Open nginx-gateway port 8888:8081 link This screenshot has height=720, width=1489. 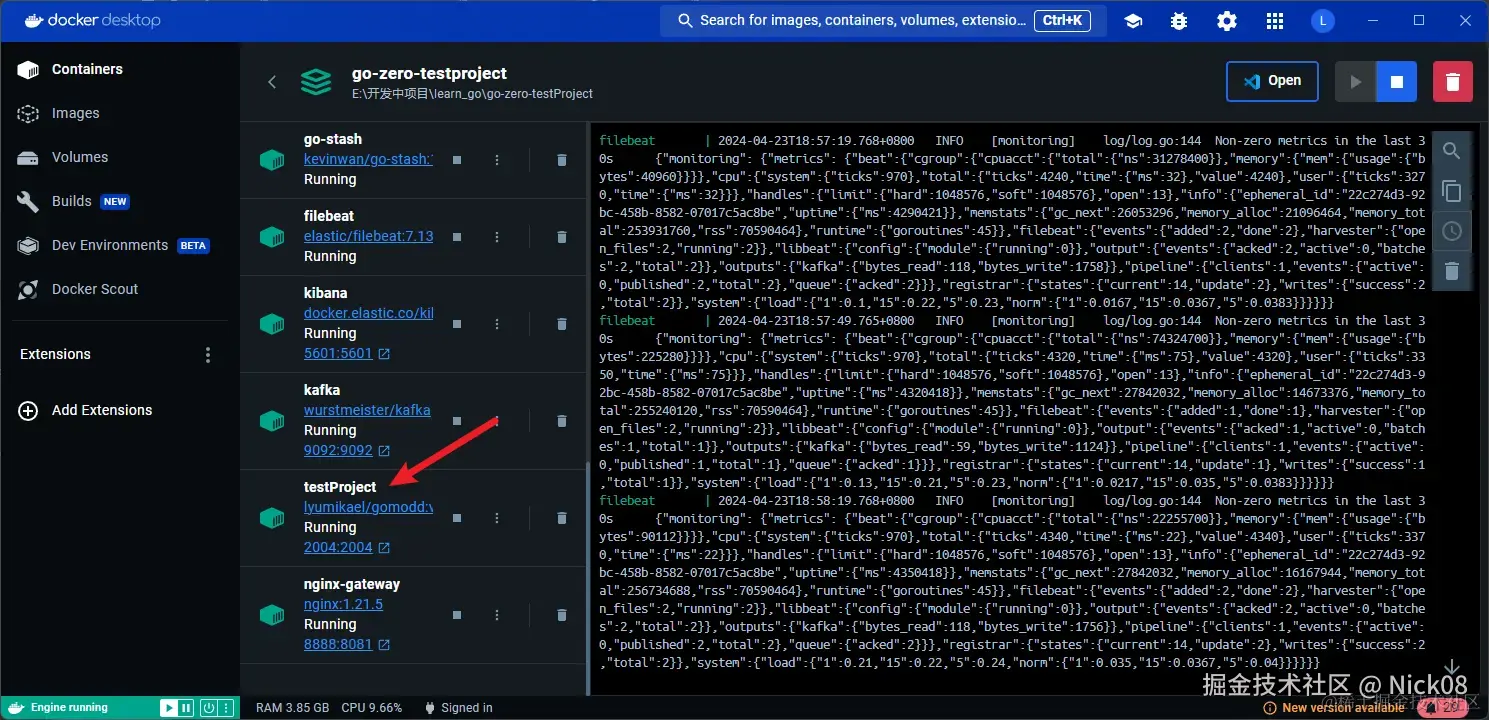click(347, 644)
